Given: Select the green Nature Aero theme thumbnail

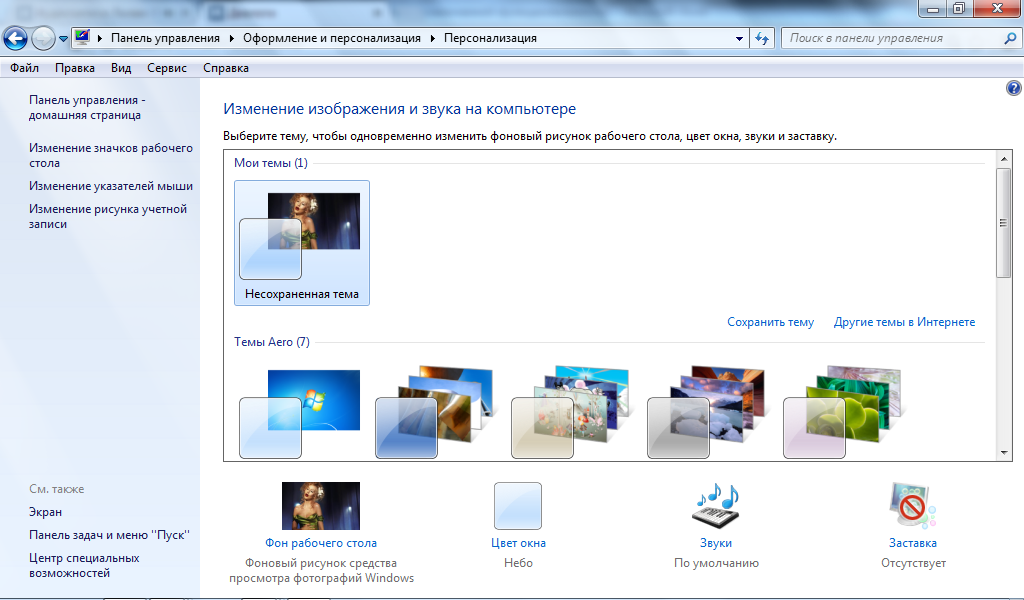Looking at the screenshot, I should [843, 413].
